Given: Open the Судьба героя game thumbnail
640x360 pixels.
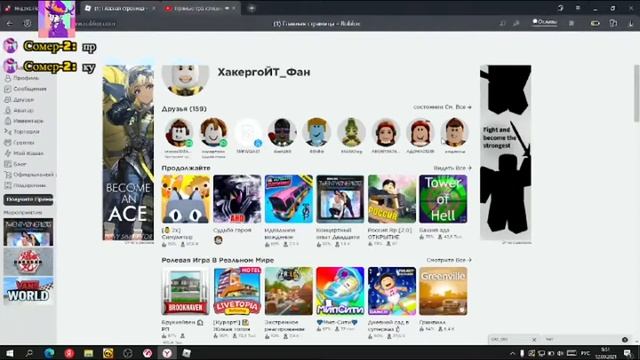Looking at the screenshot, I should (237, 199).
